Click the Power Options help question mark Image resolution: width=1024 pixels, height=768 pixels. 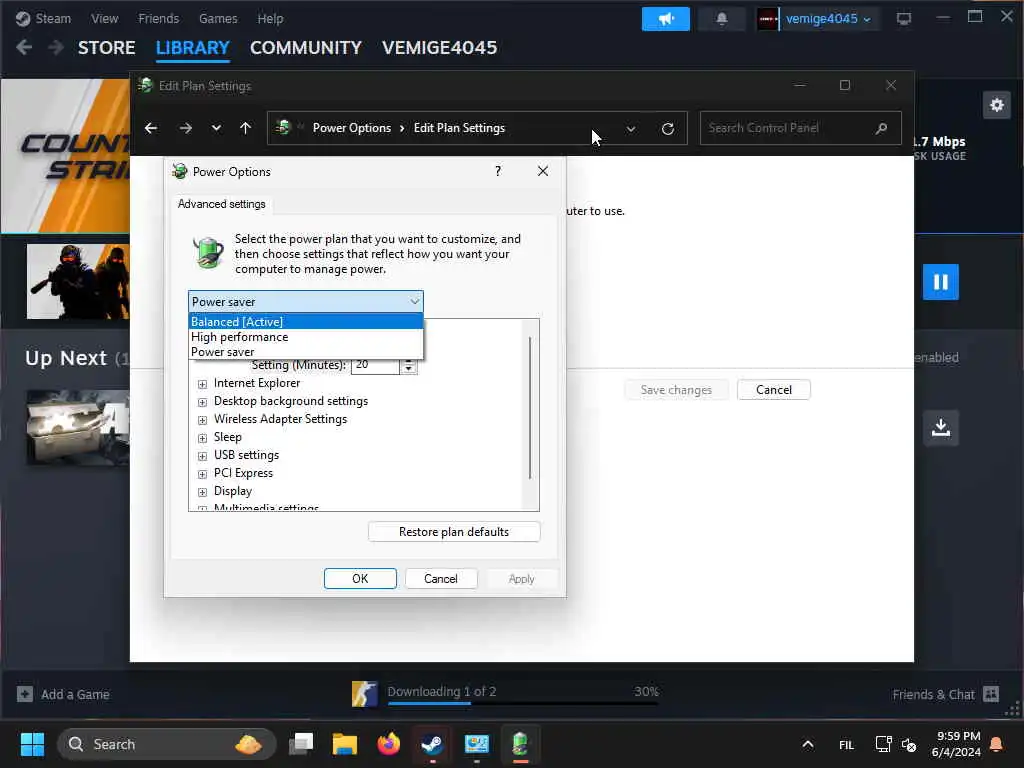(x=498, y=171)
